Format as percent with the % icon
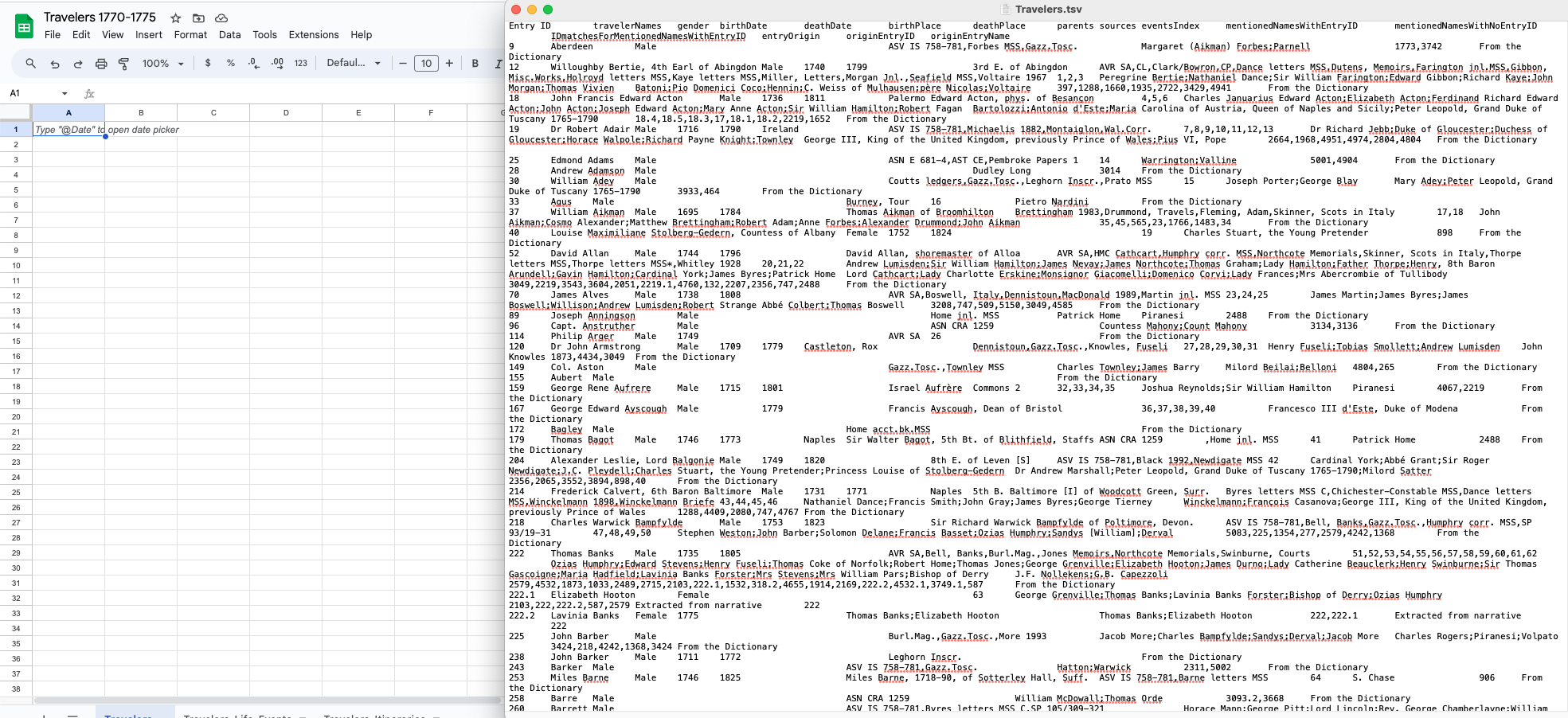Viewport: 1568px width, 718px height. (231, 63)
